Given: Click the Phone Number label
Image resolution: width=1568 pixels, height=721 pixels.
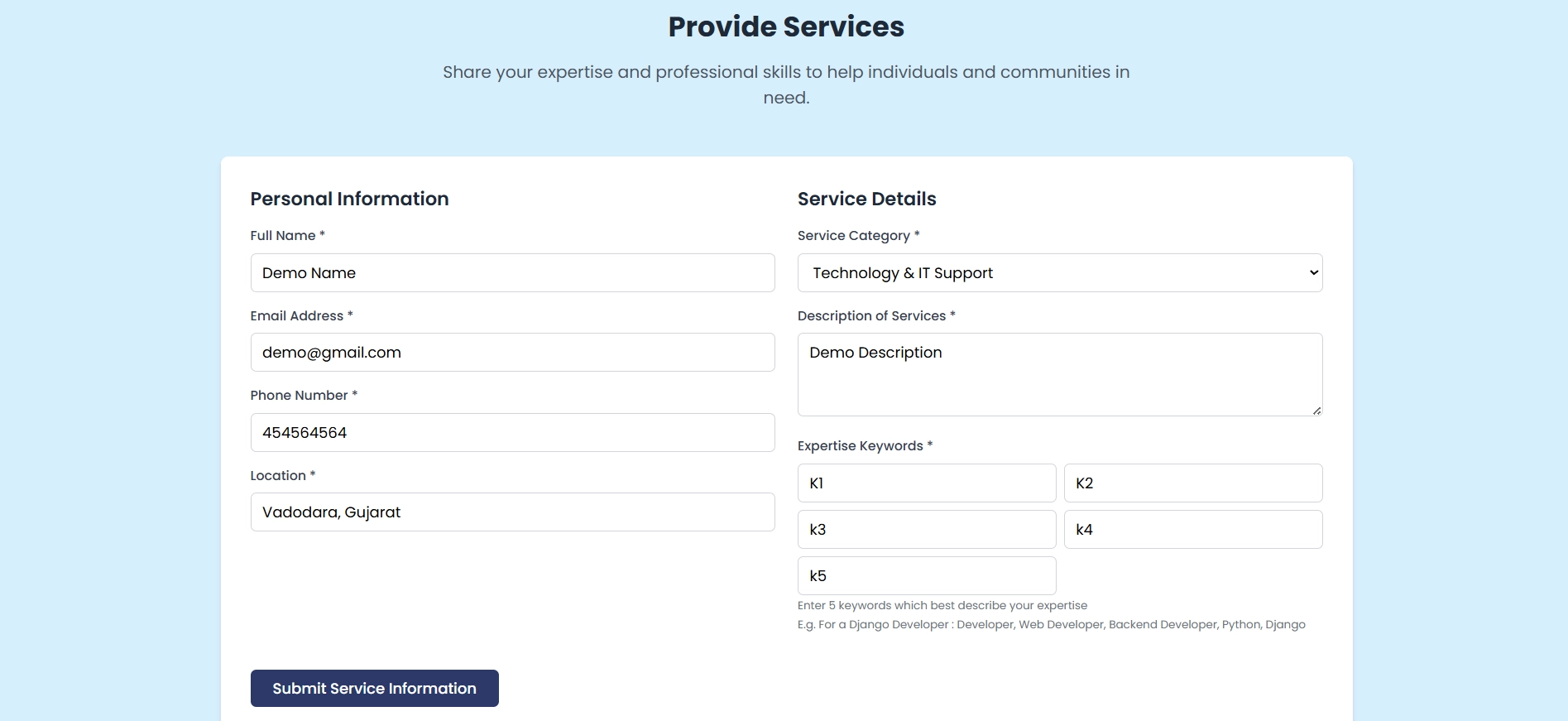Looking at the screenshot, I should pos(300,396).
